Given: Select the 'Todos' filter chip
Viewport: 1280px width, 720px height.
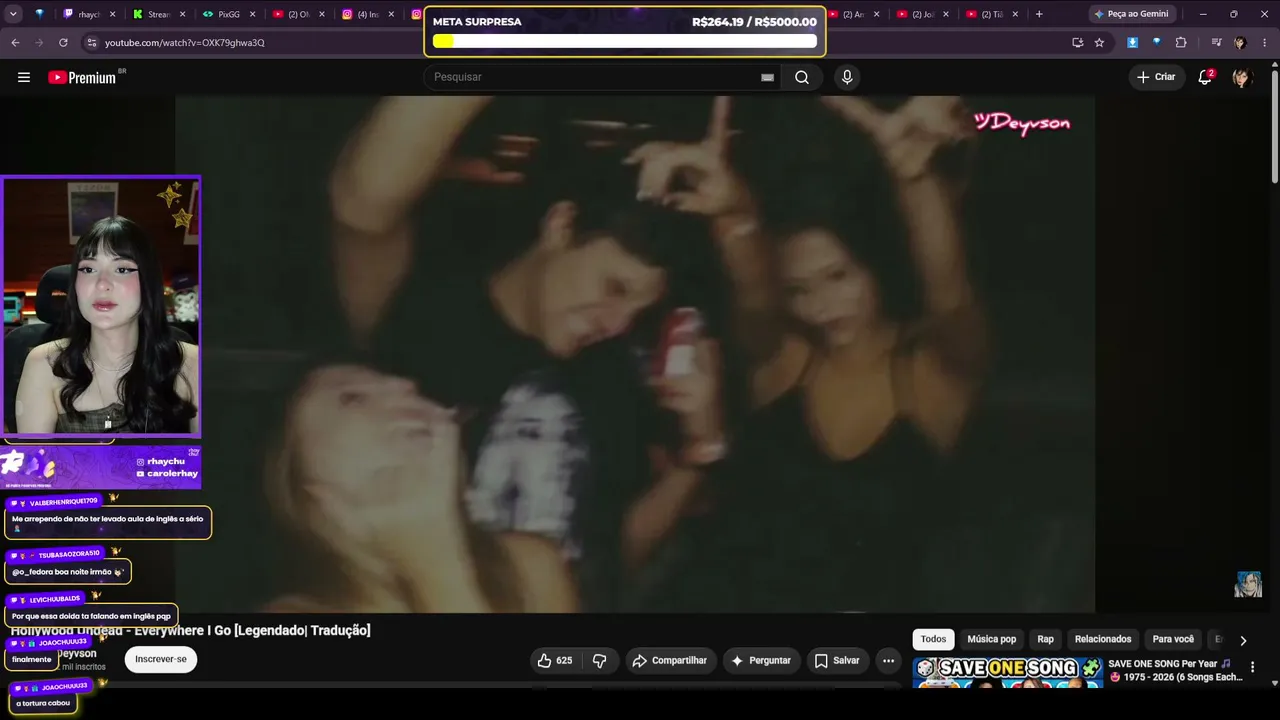Looking at the screenshot, I should [x=933, y=639].
